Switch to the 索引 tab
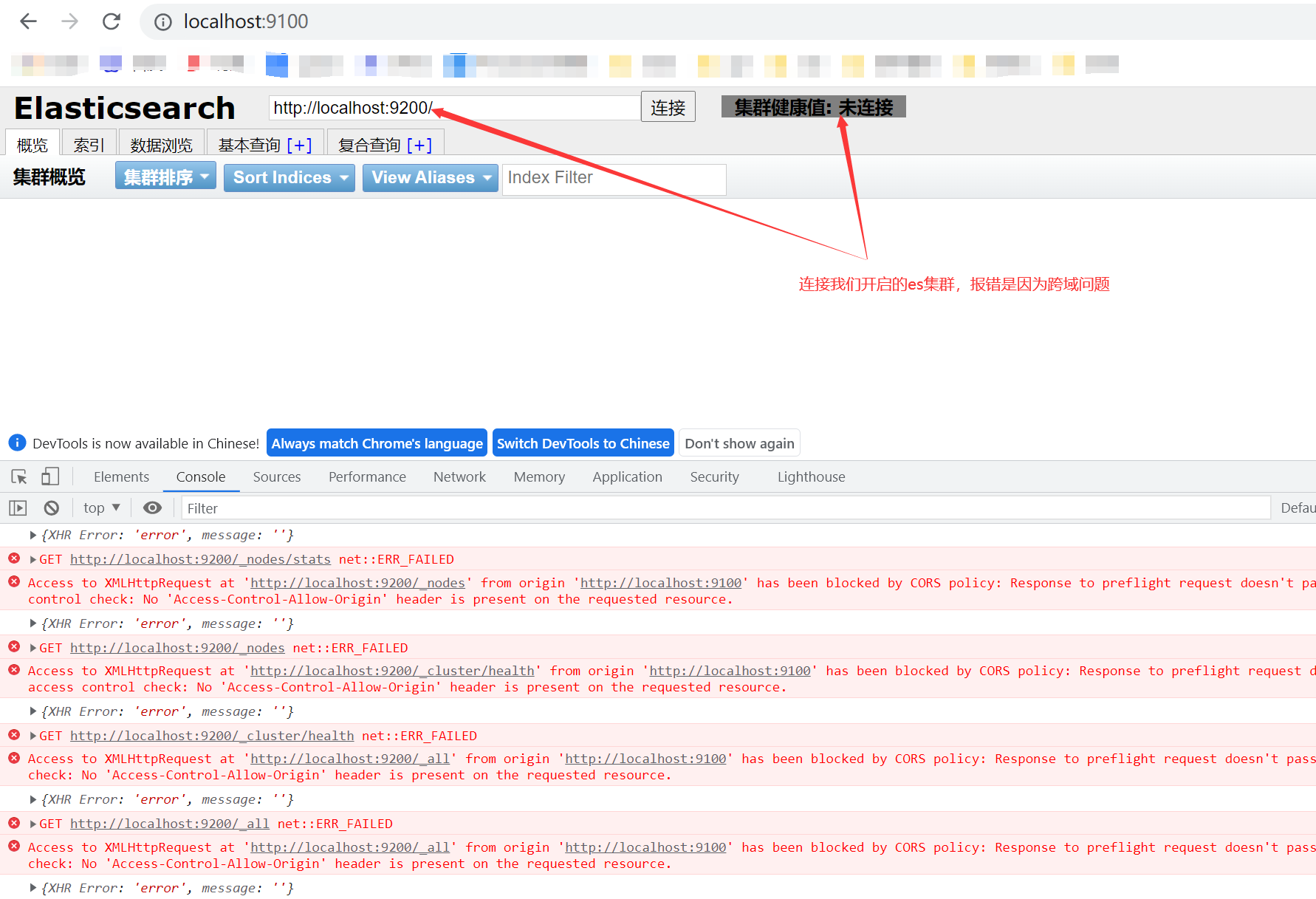This screenshot has height=899, width=1316. pyautogui.click(x=89, y=144)
